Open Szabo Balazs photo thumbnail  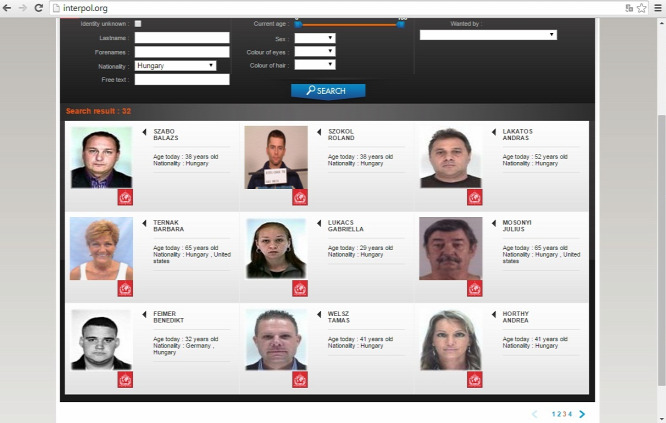[x=101, y=157]
